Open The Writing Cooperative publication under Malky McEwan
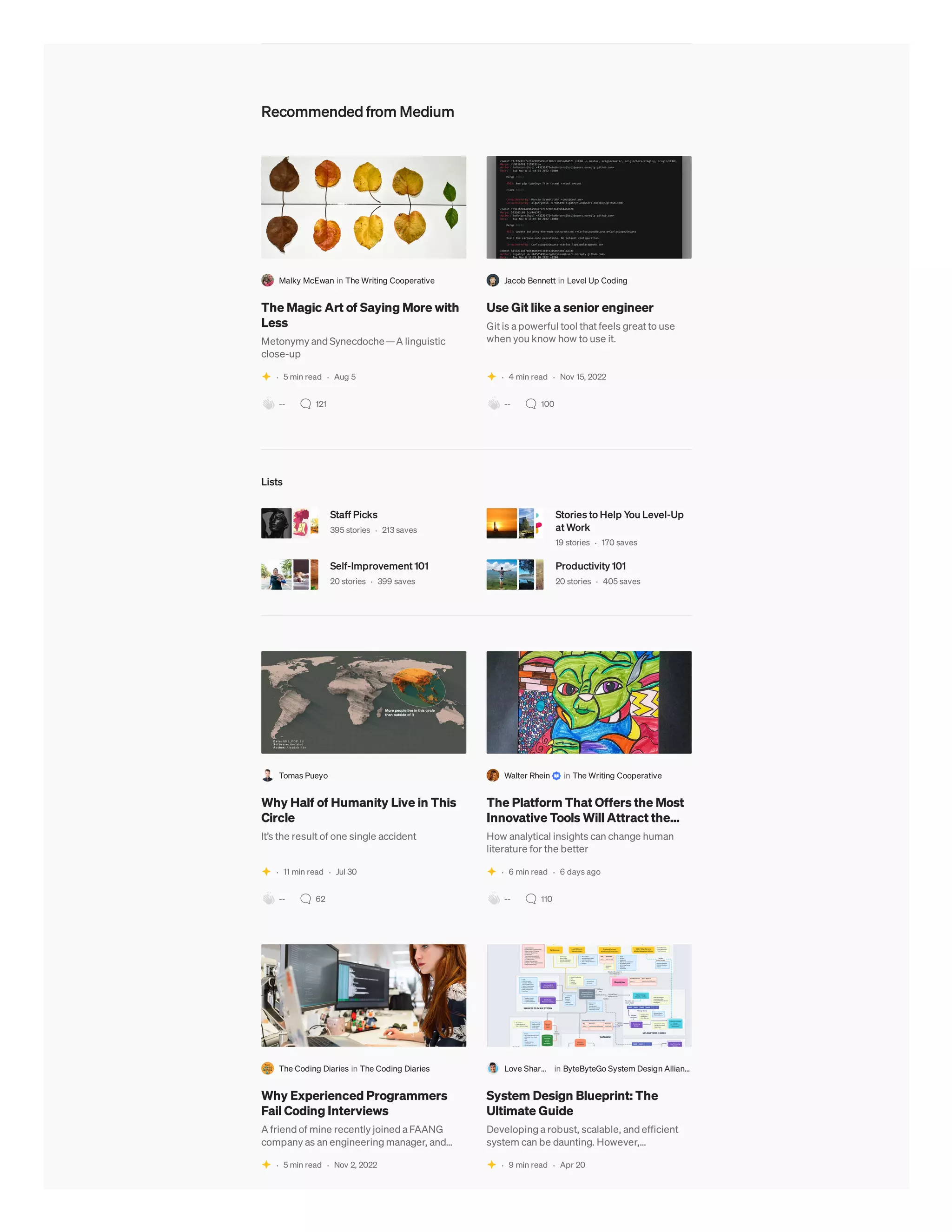 pos(390,280)
